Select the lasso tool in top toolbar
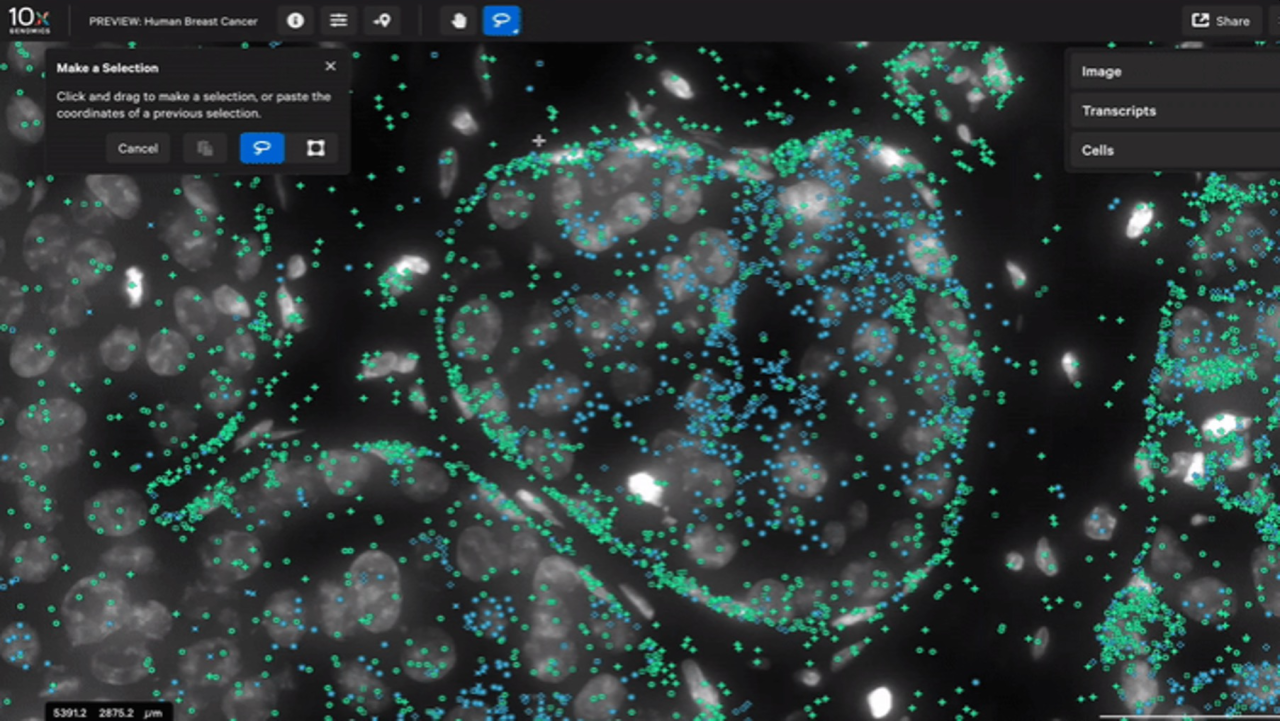 tap(502, 20)
